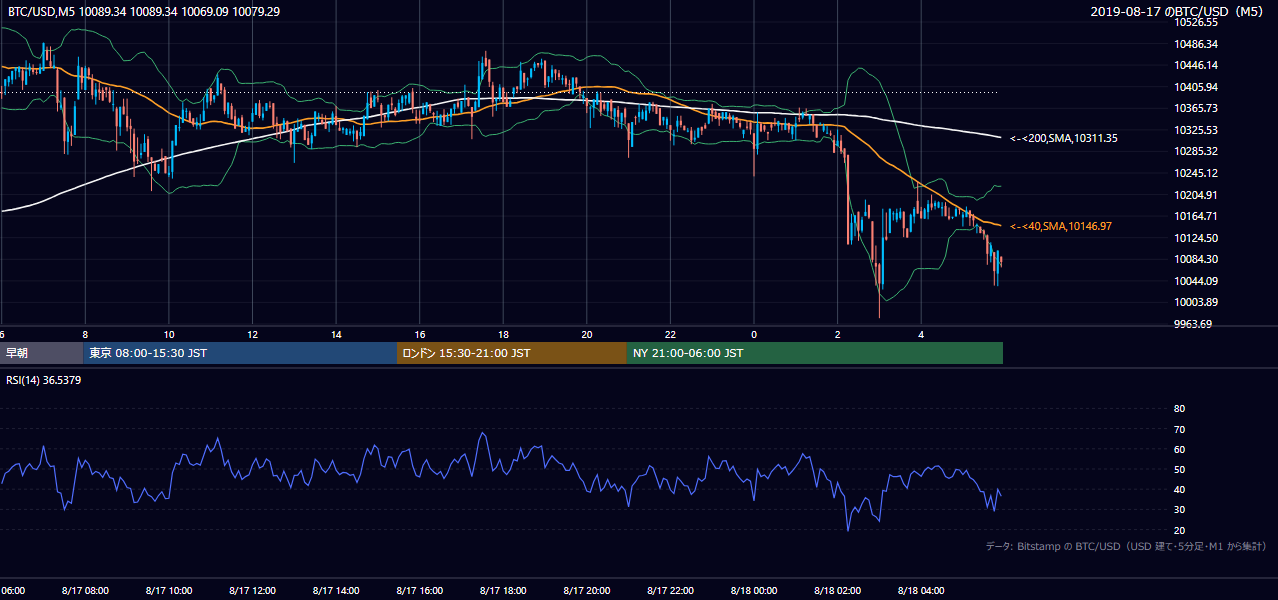Click price axis label 10164.71
This screenshot has height=600, width=1278.
pos(1197,216)
